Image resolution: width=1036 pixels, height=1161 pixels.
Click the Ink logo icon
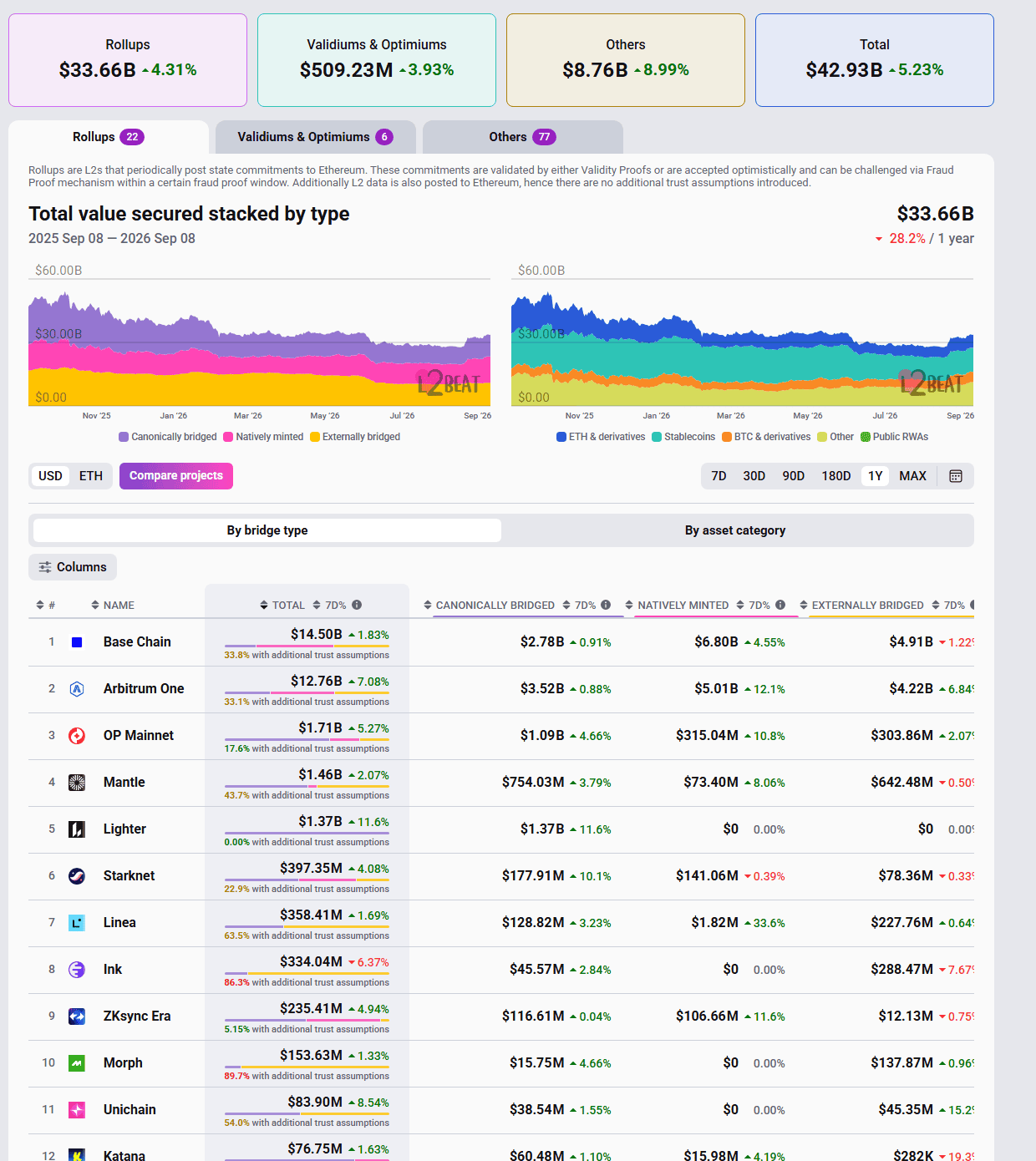(77, 970)
